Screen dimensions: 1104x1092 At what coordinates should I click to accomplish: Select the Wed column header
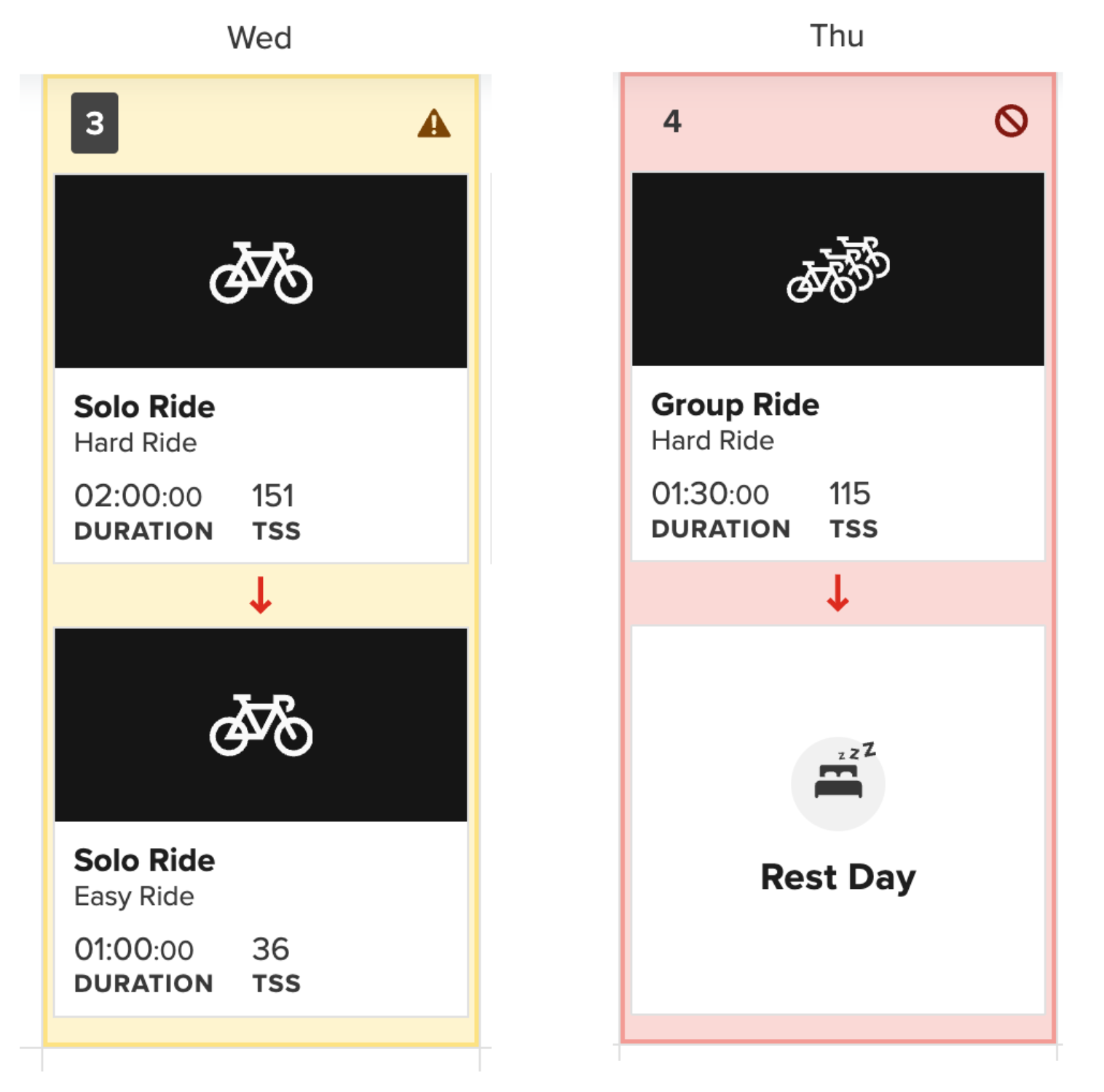click(259, 36)
